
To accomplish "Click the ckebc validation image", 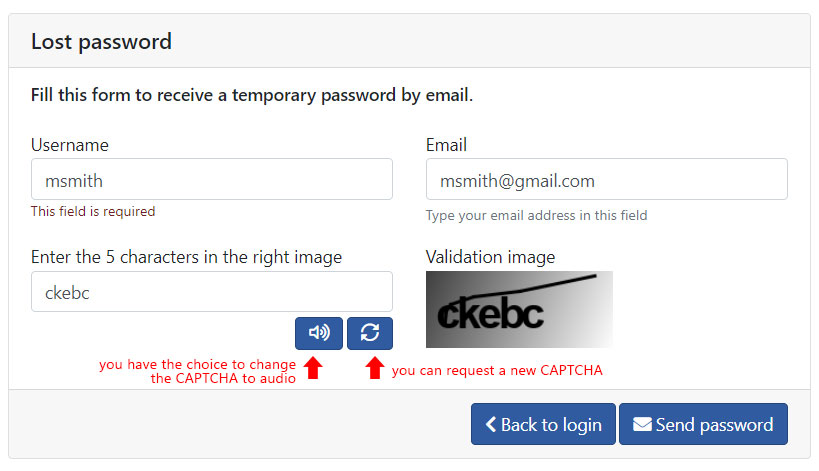I will click(519, 310).
